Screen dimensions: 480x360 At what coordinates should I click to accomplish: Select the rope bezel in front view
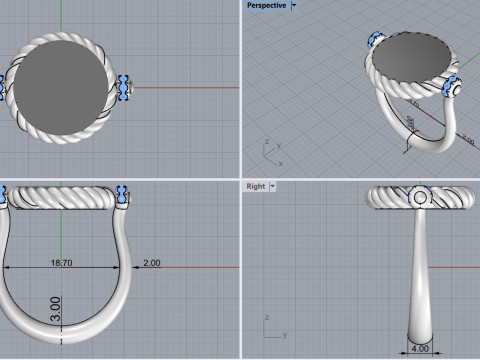[61, 197]
